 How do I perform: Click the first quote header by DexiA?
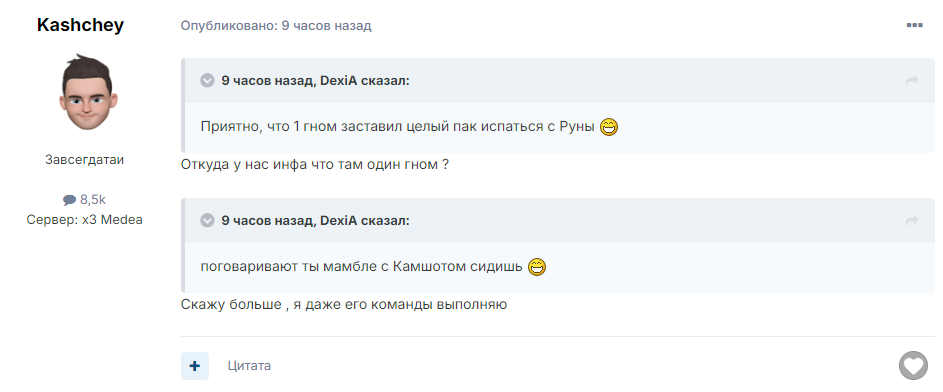pyautogui.click(x=315, y=81)
